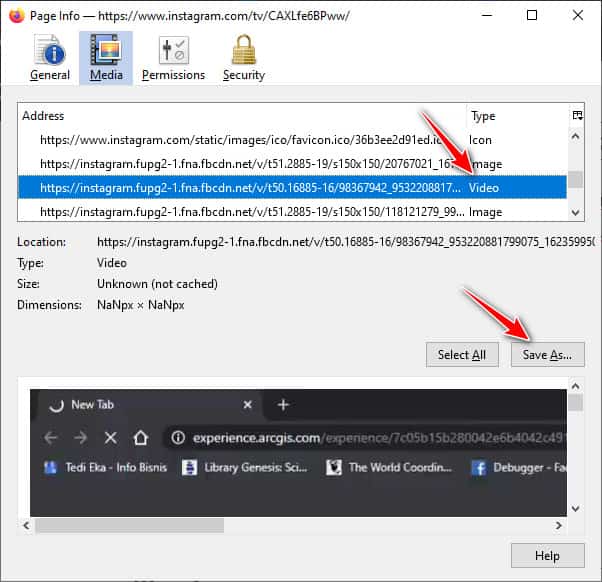Select the highlighted Video address row
The height and width of the screenshot is (582, 602).
292,188
